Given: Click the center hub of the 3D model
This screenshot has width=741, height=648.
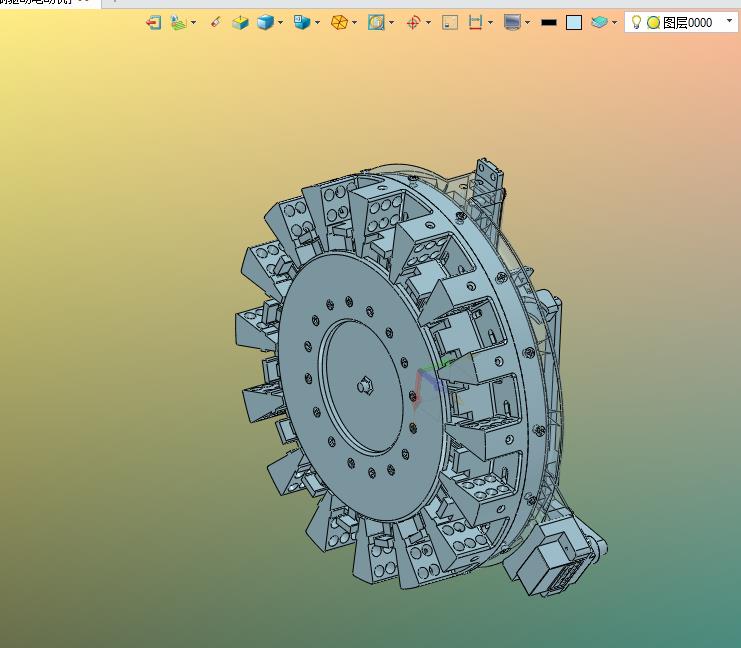Looking at the screenshot, I should pos(365,386).
